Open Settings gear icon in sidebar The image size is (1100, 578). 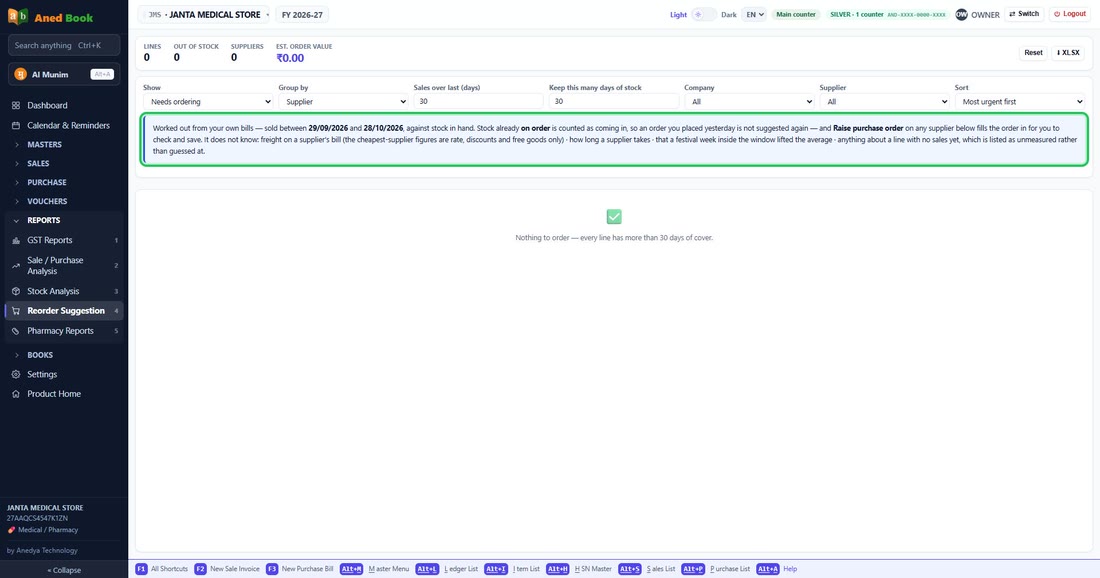[x=15, y=375]
